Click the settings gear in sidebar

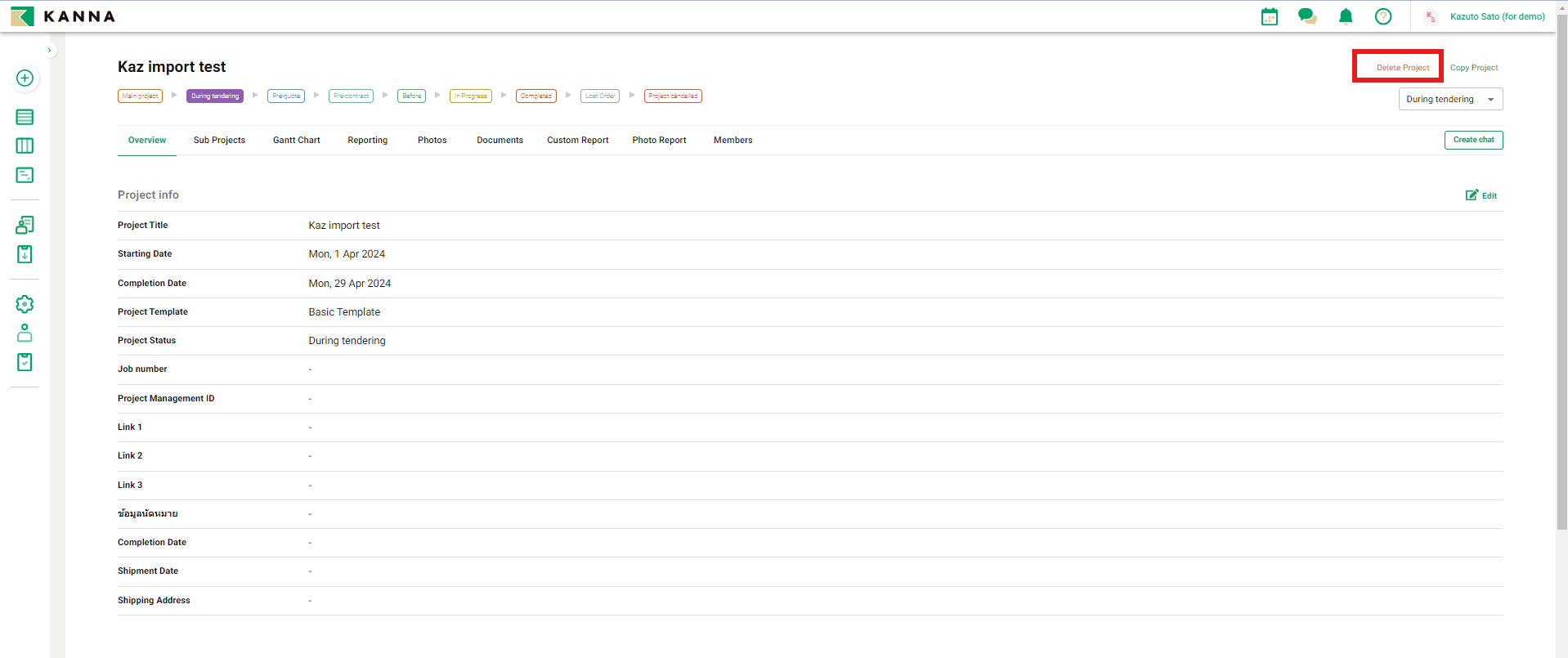pos(25,304)
